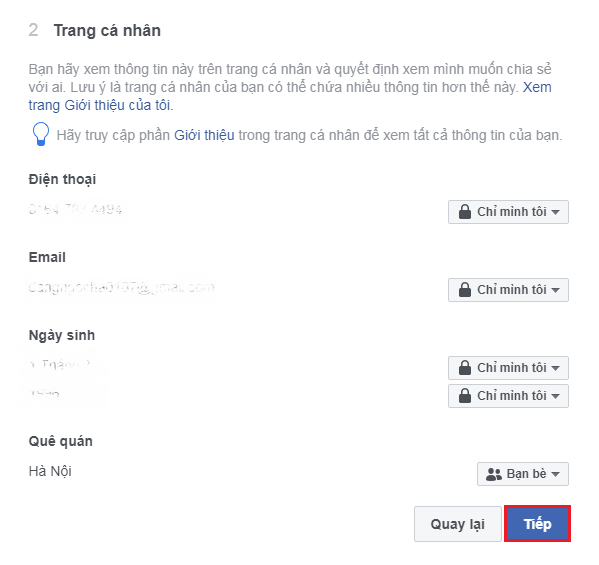Click lock icon on birth year privacy
Screen dimensions: 599x565
coord(465,396)
